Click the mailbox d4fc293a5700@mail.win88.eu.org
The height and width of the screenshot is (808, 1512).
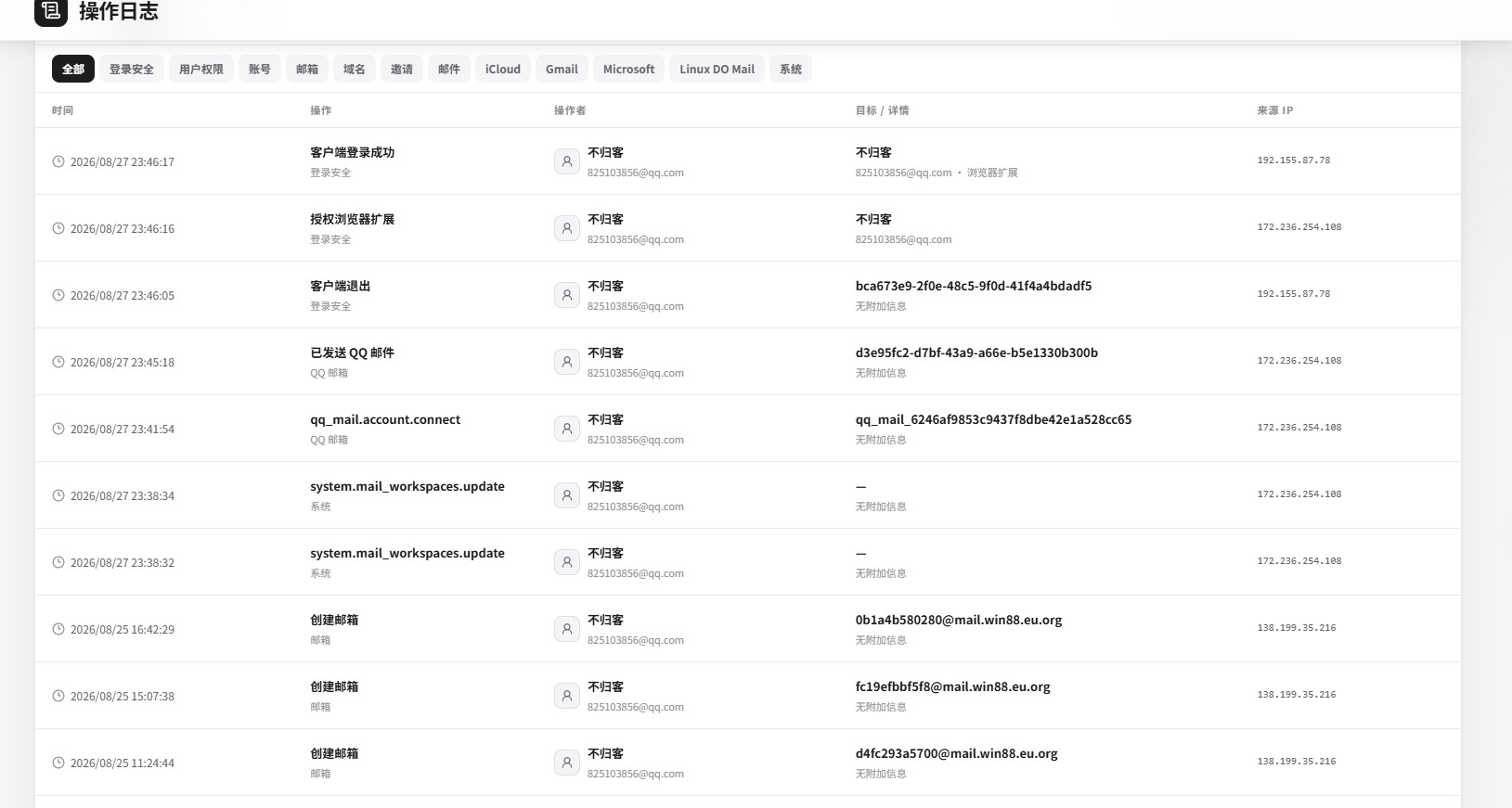point(957,753)
